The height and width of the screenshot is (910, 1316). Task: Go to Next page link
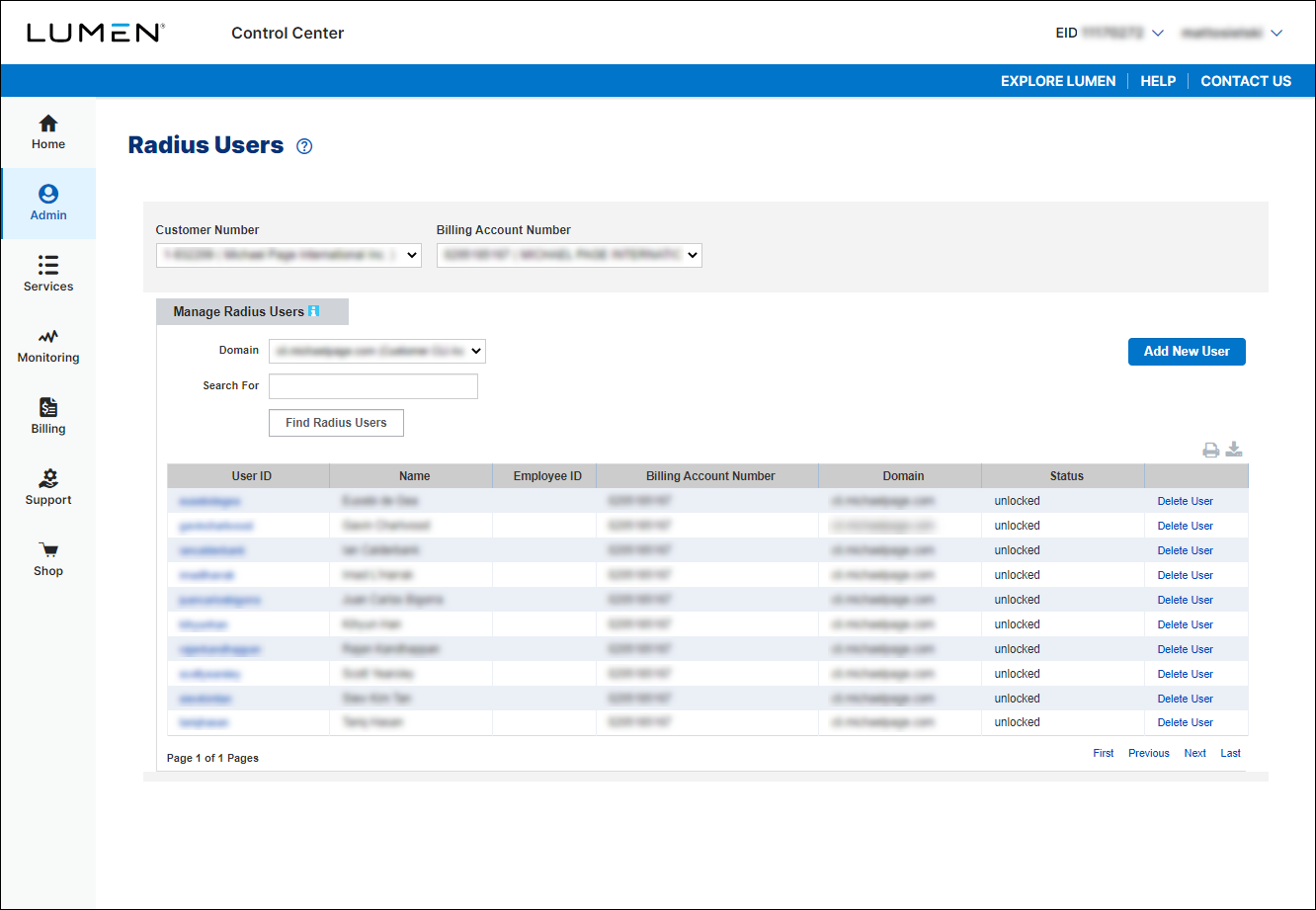pos(1195,753)
